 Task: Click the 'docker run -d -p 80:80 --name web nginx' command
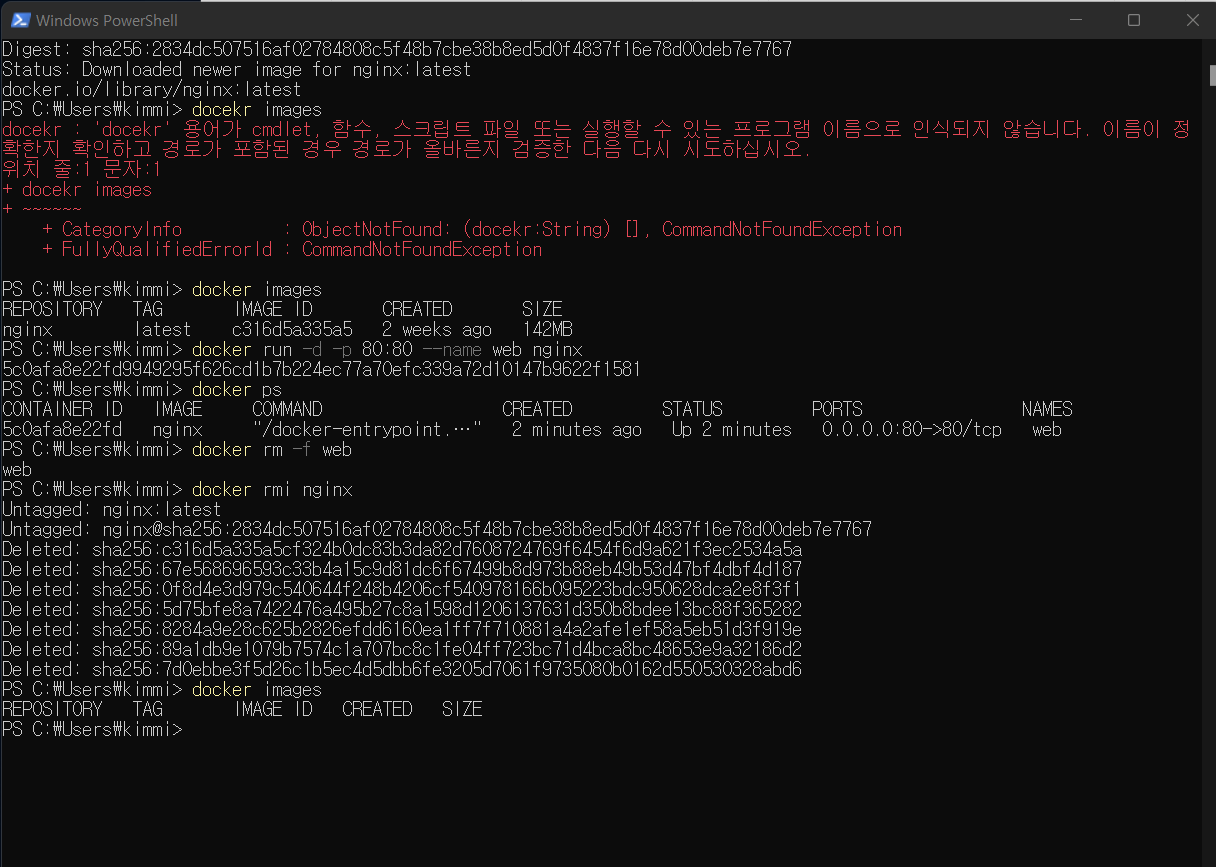(x=387, y=349)
